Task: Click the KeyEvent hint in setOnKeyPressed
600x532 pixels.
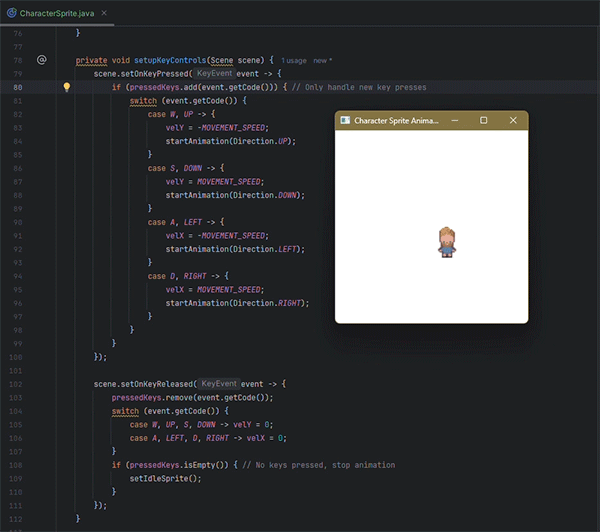Action: pyautogui.click(x=215, y=73)
